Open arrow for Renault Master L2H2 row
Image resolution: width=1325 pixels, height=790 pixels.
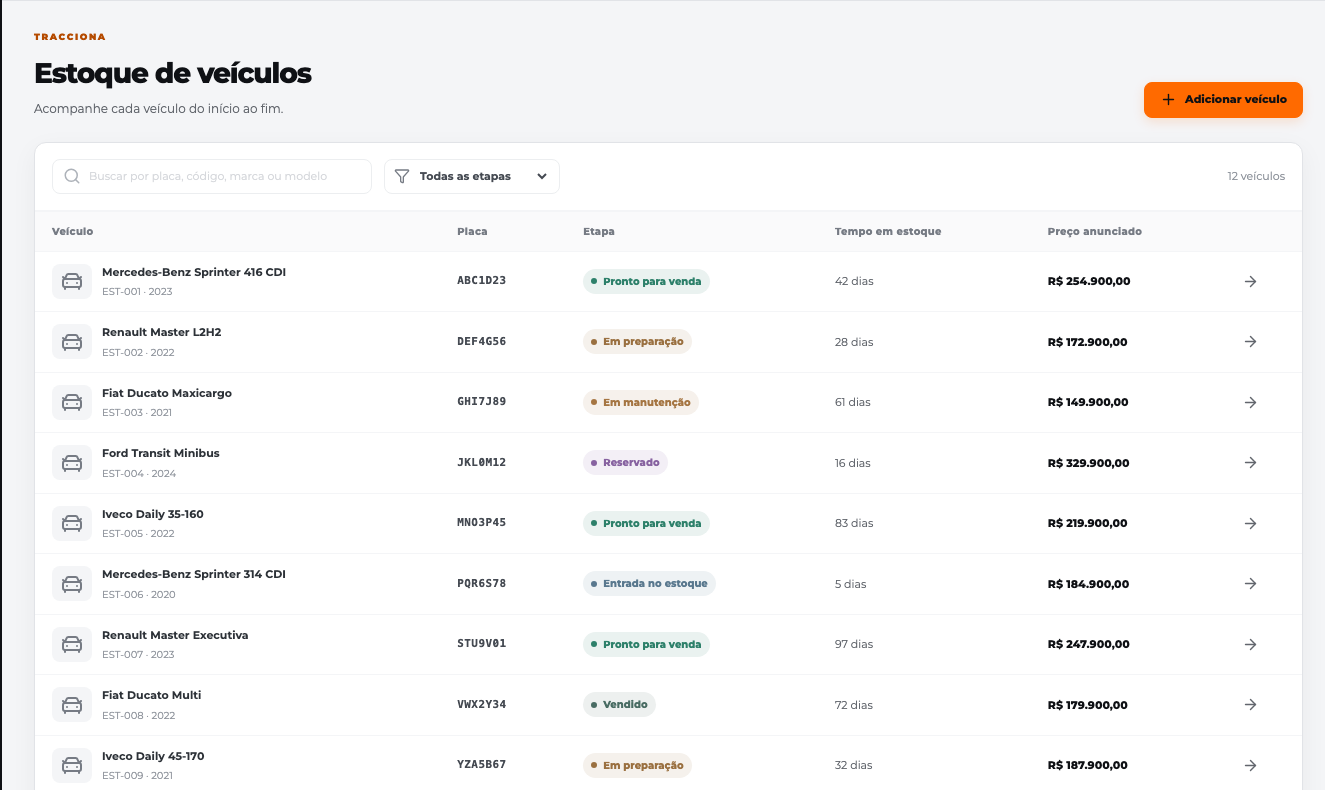pos(1250,342)
